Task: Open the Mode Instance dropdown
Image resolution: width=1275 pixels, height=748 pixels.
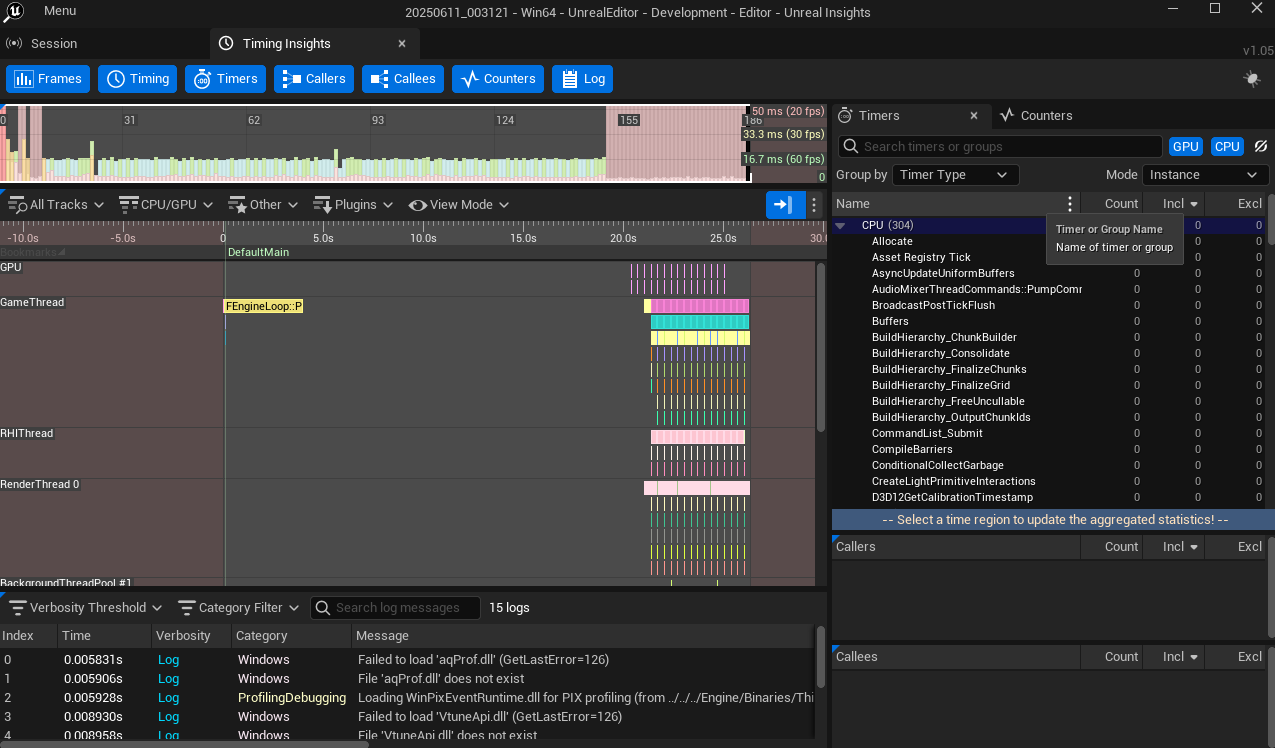Action: (1206, 175)
